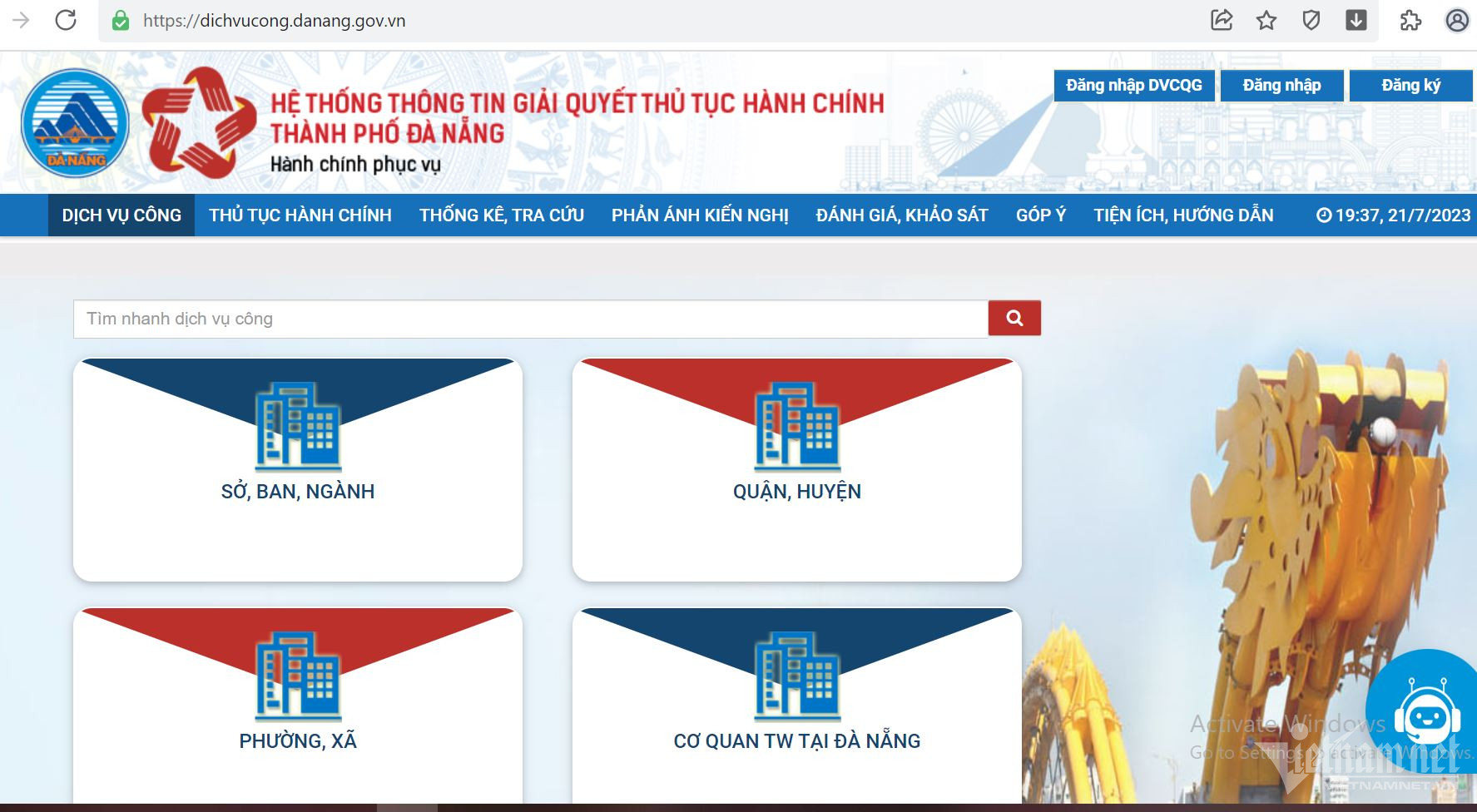1477x812 pixels.
Task: Focus the Tìm nhanh dịch vụ công search field
Action: (x=531, y=319)
